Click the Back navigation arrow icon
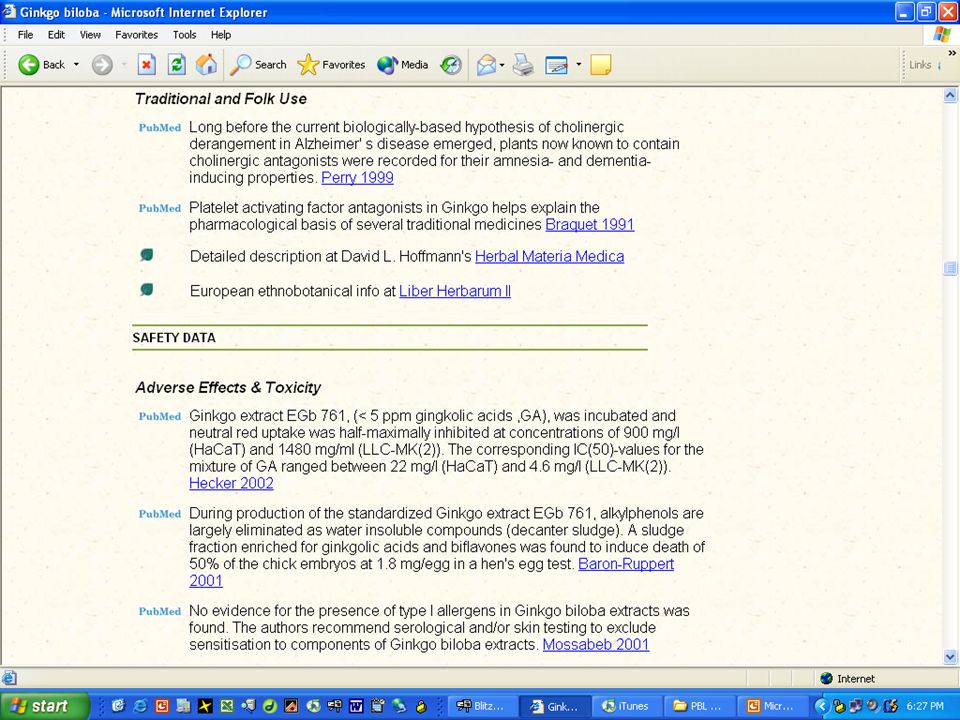Image resolution: width=960 pixels, height=720 pixels. [x=28, y=64]
